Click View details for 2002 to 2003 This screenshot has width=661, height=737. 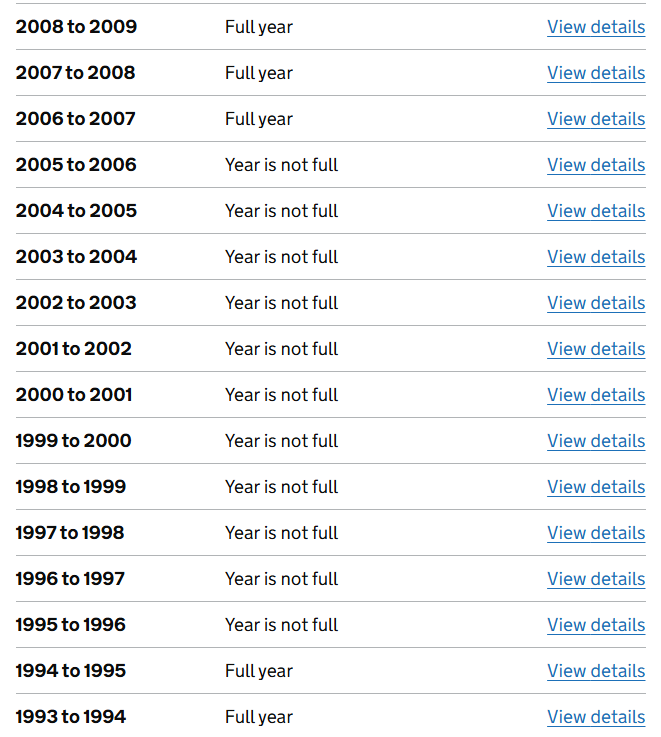[x=596, y=304]
